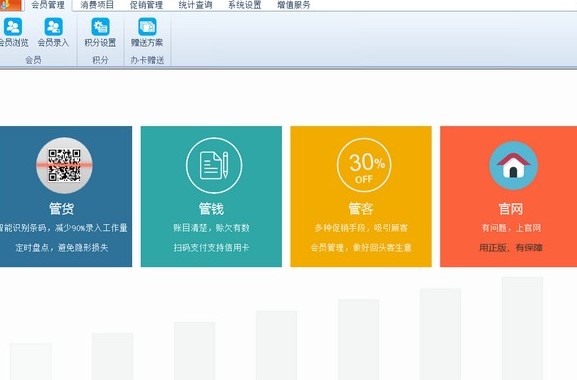
Task: Click the 30% OFF icon in 管客 tile
Action: [x=364, y=165]
